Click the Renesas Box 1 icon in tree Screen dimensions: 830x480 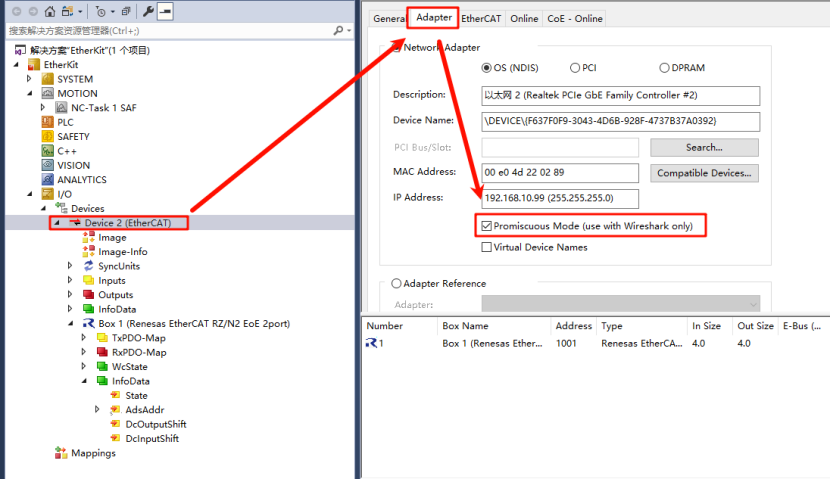click(88, 323)
